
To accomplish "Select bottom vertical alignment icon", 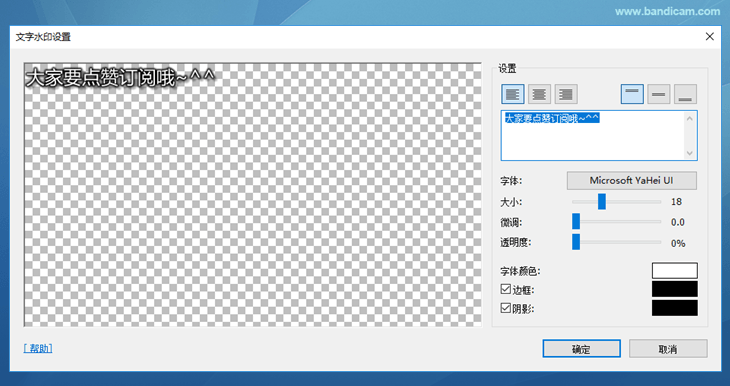I will pos(685,94).
